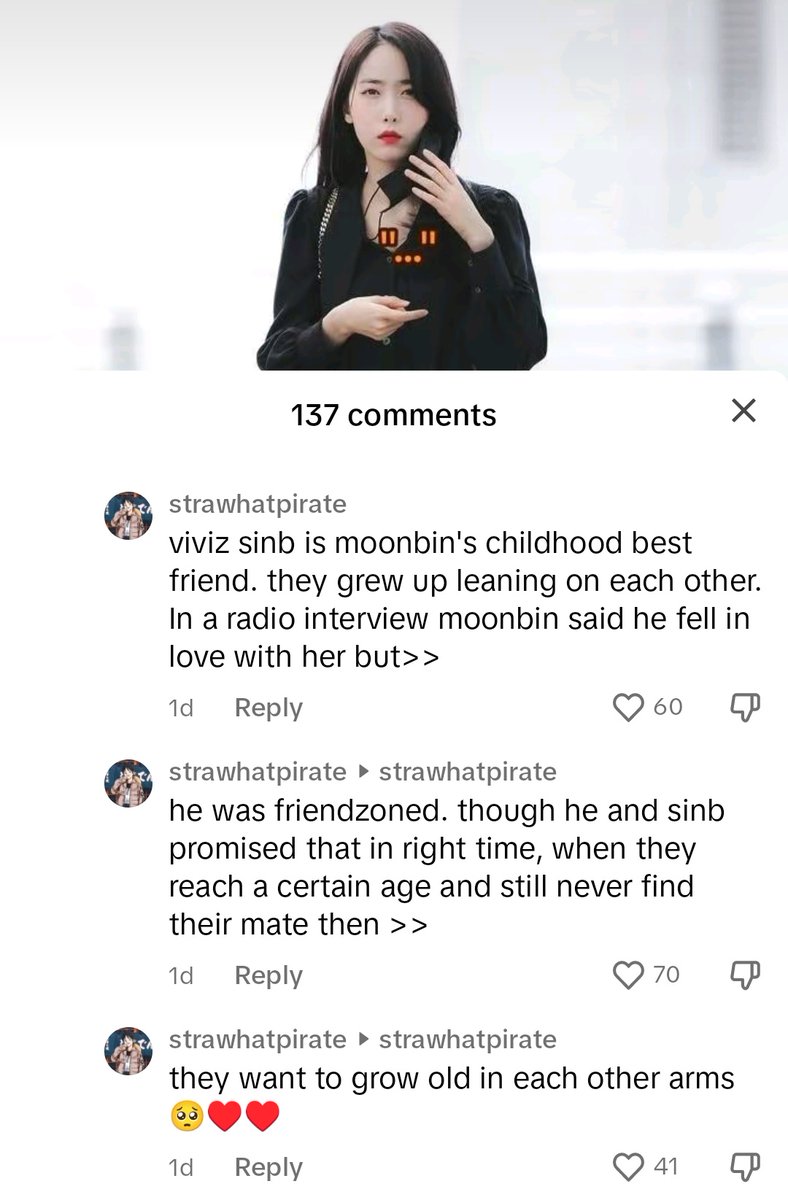Tap the first comment text about moonbin
Screen dimensions: 788x1200
tap(459, 600)
